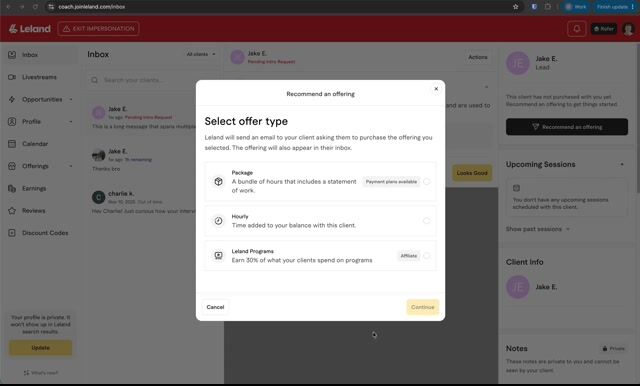Viewport: 640px width, 386px height.
Task: Reload the browser page
Action: pyautogui.click(x=36, y=7)
